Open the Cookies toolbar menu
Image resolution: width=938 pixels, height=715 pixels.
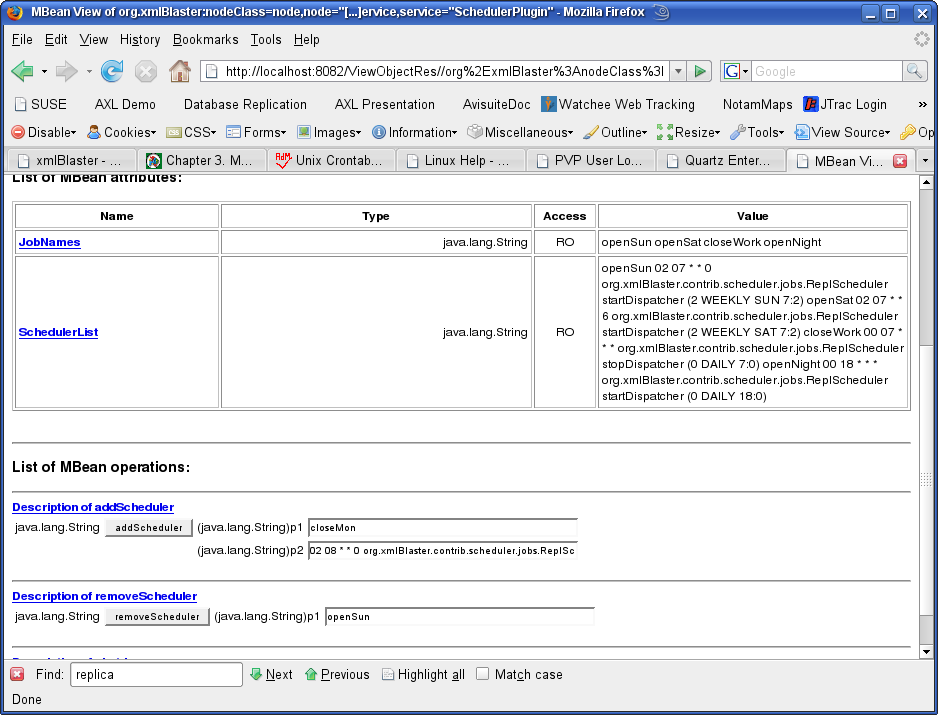(121, 132)
